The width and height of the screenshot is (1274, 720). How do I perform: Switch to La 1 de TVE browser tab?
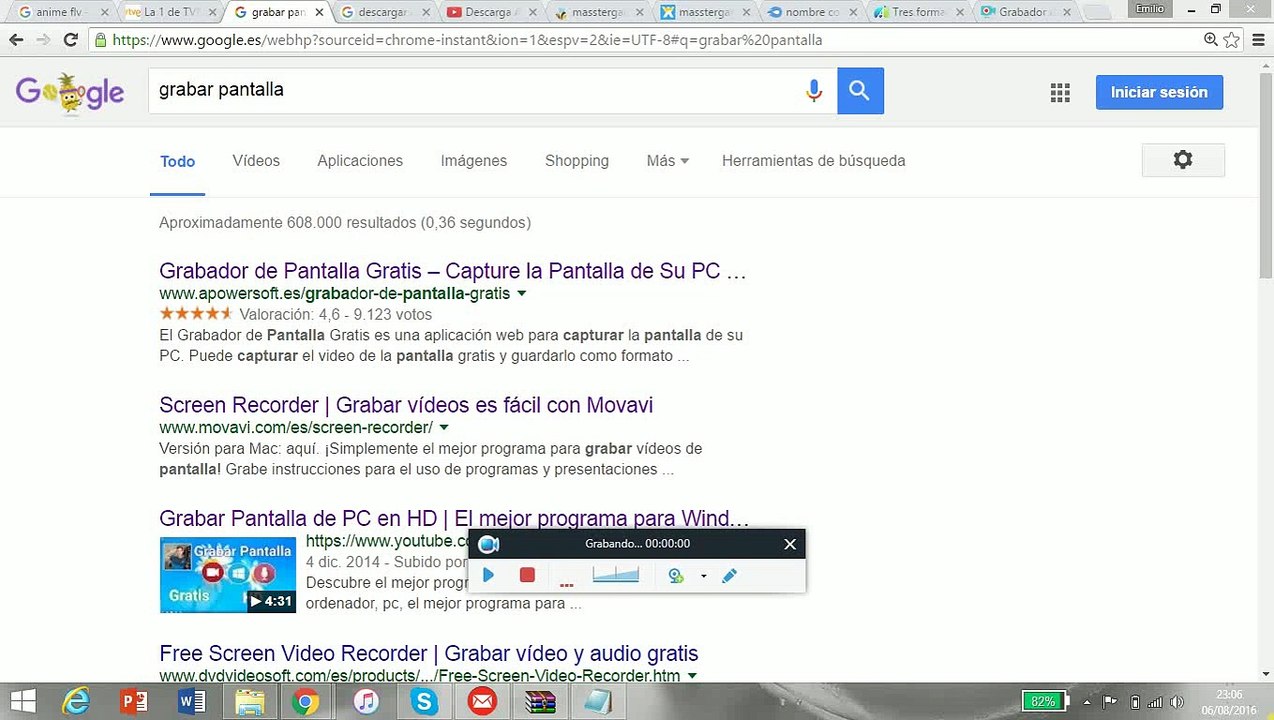point(170,12)
